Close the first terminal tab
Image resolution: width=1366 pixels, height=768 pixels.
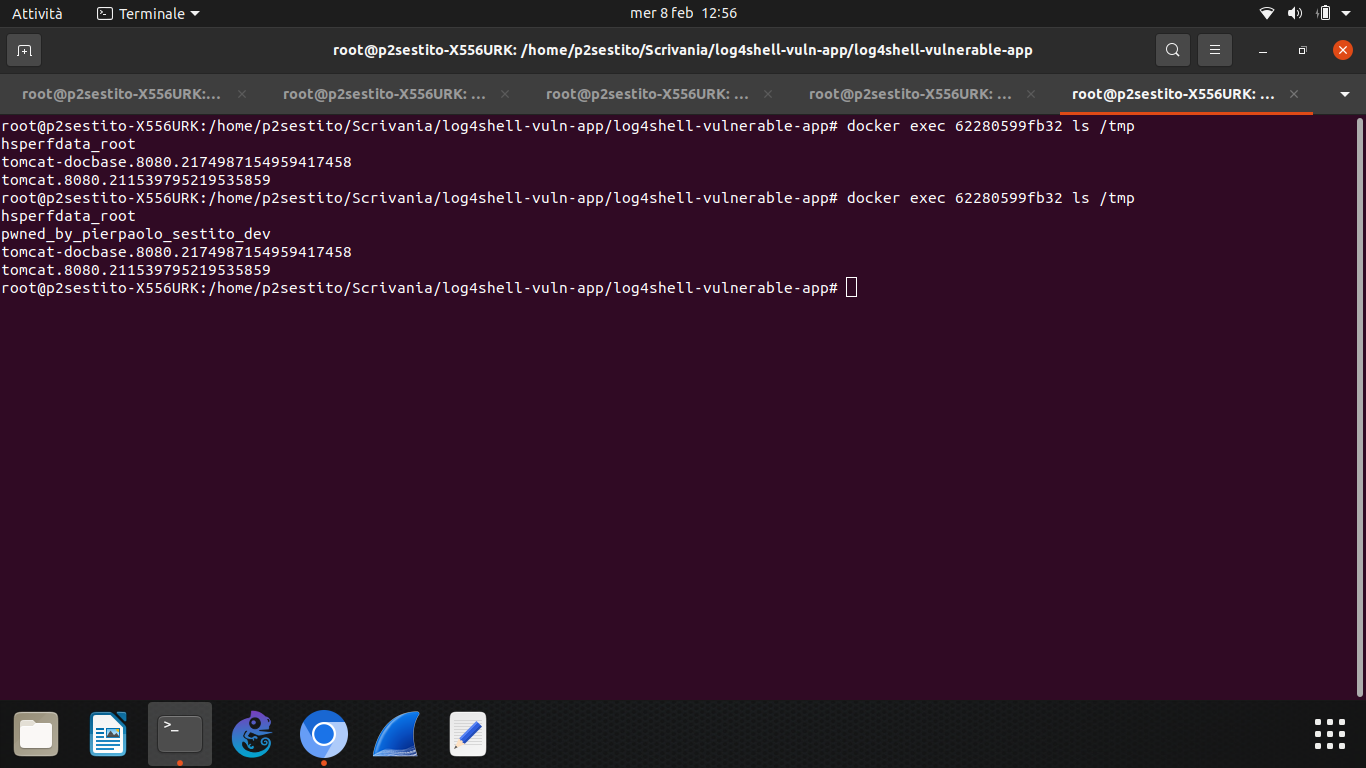coord(242,94)
